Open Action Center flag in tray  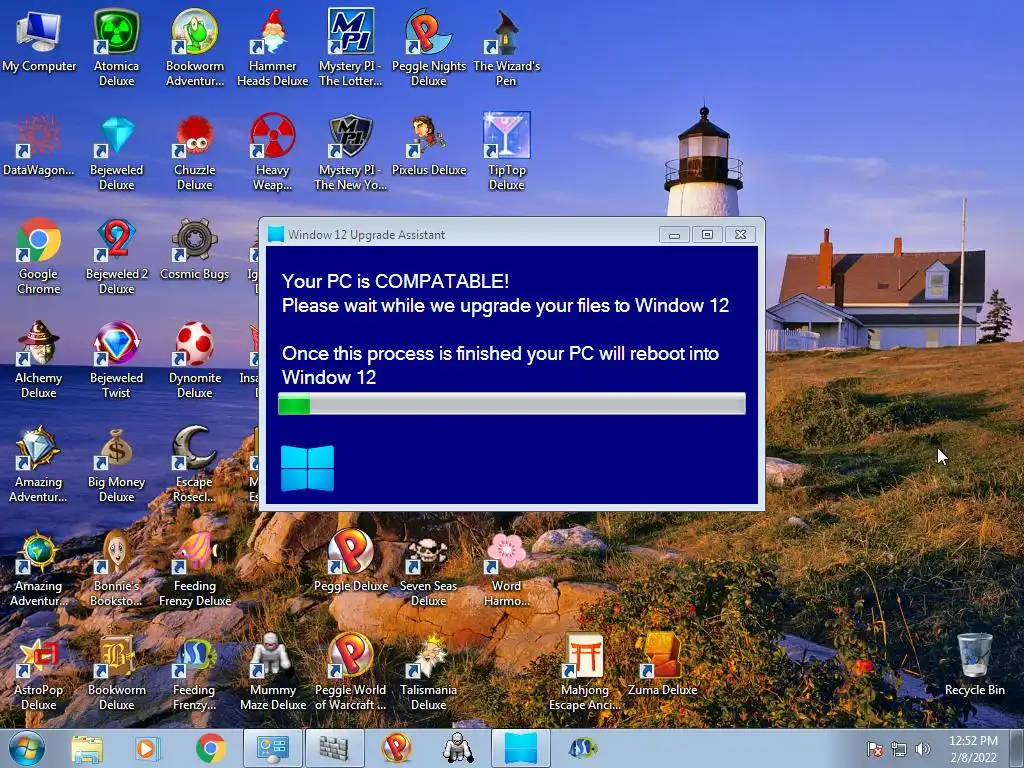point(875,749)
